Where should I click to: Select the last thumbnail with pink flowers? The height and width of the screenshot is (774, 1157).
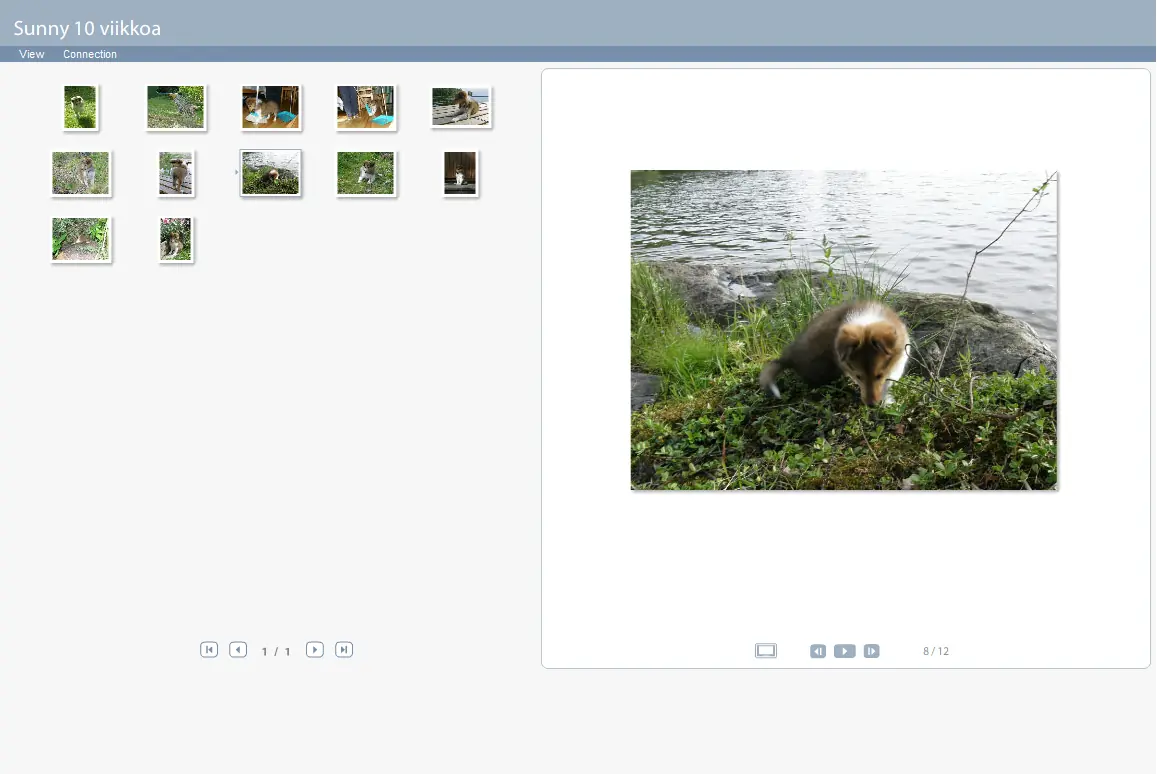[x=176, y=239]
